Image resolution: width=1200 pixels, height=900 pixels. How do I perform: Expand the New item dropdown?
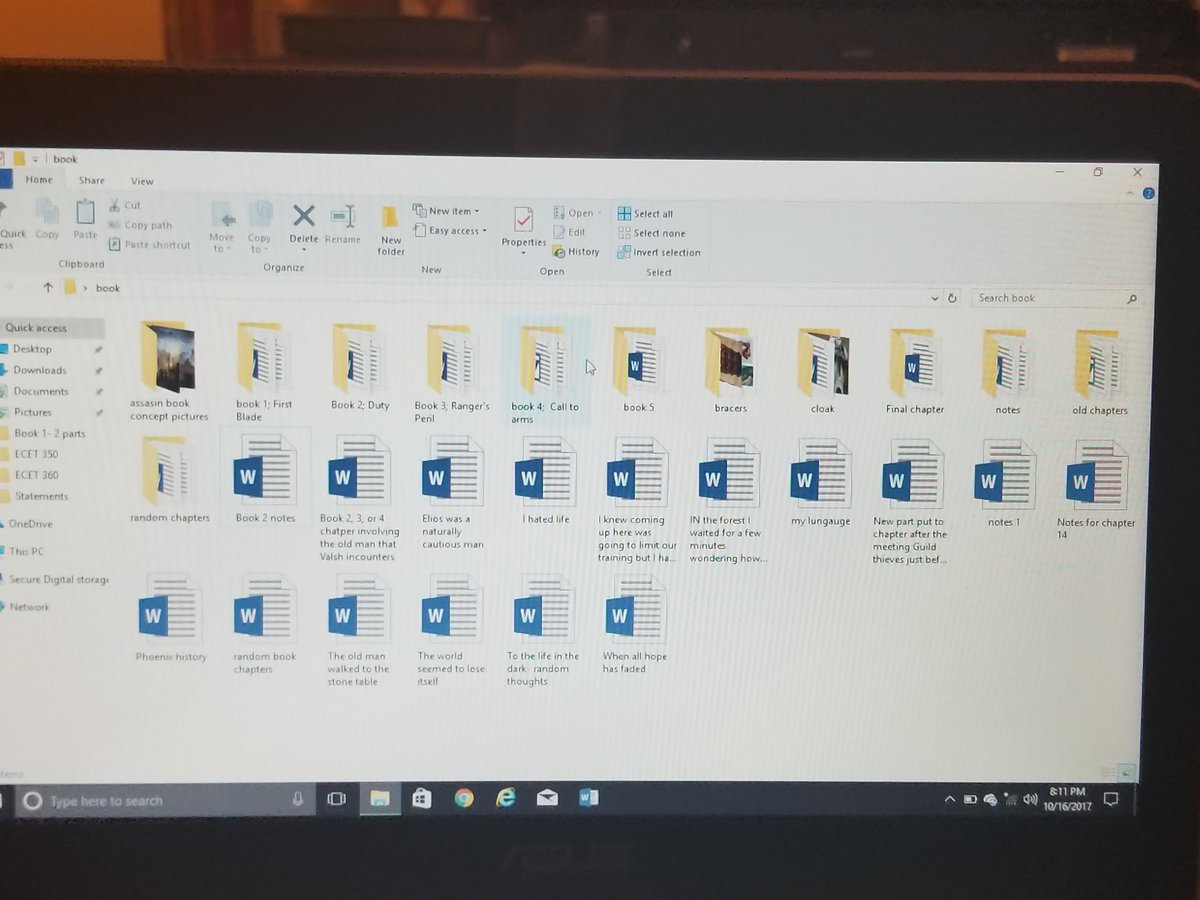[446, 211]
